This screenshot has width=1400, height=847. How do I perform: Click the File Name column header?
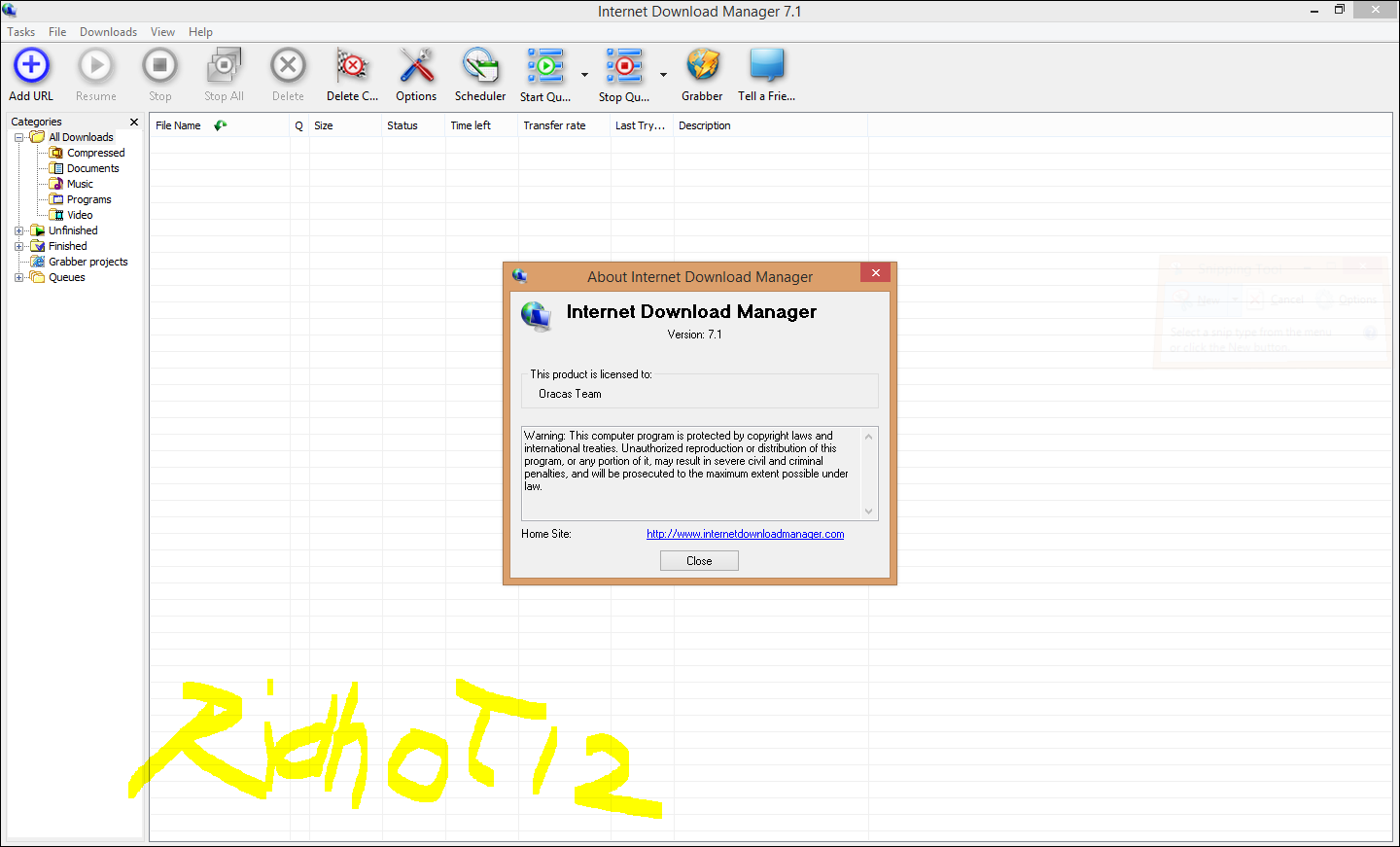click(220, 125)
